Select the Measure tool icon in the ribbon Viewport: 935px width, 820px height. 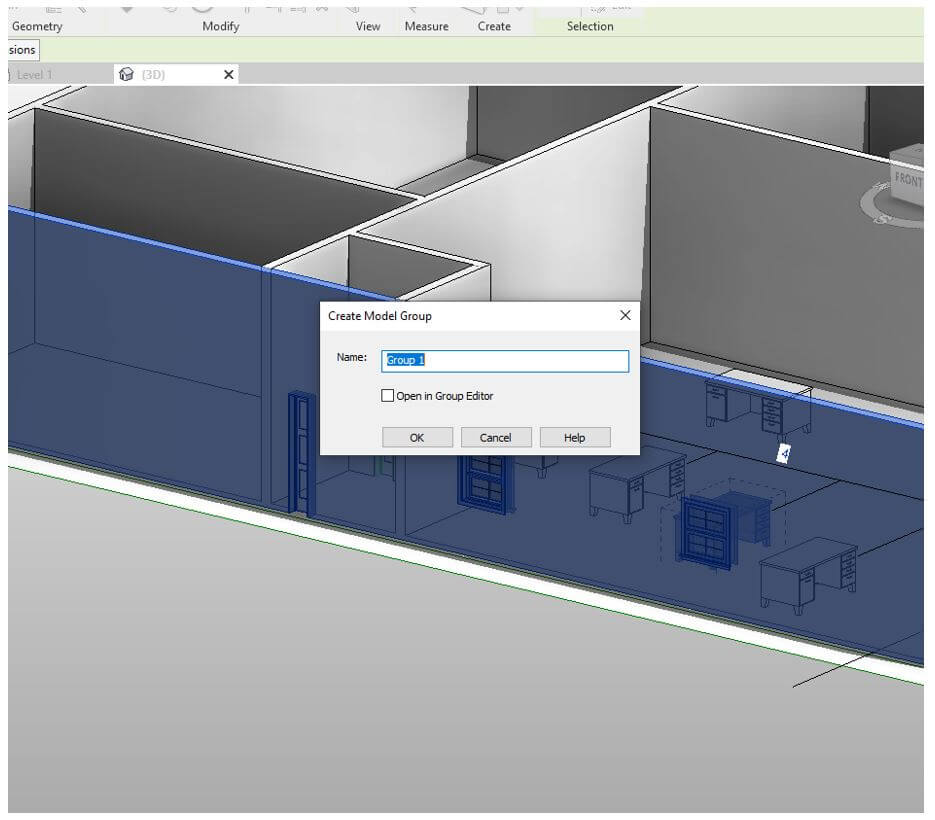(413, 8)
